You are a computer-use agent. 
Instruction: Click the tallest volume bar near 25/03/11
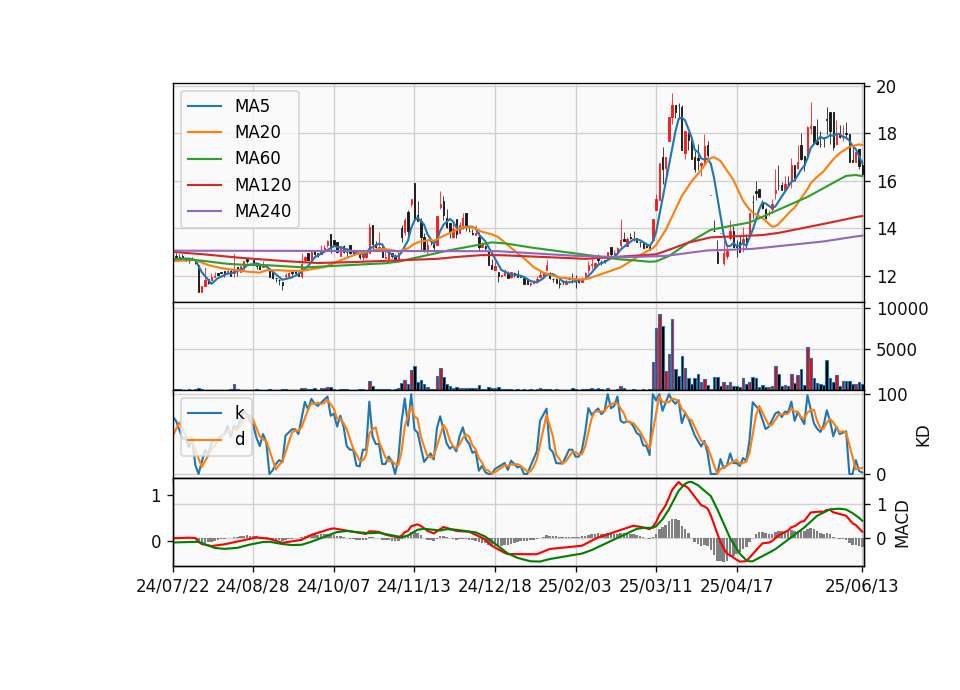660,352
